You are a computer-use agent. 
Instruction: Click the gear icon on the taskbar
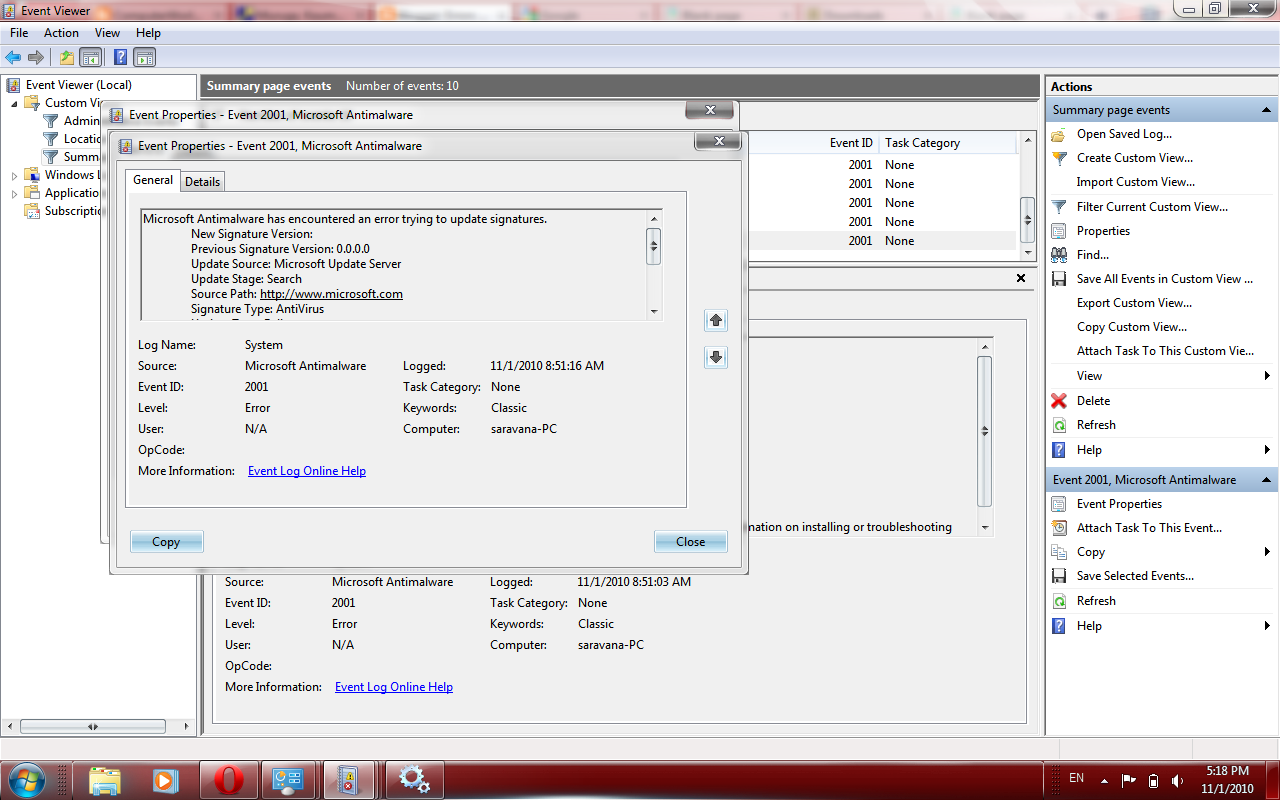[415, 779]
